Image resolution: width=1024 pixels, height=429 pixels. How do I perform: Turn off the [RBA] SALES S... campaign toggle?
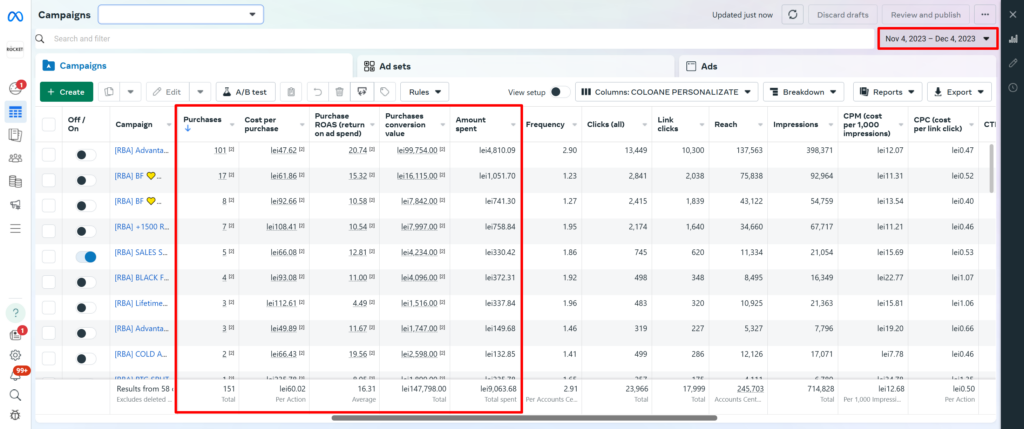[86, 257]
